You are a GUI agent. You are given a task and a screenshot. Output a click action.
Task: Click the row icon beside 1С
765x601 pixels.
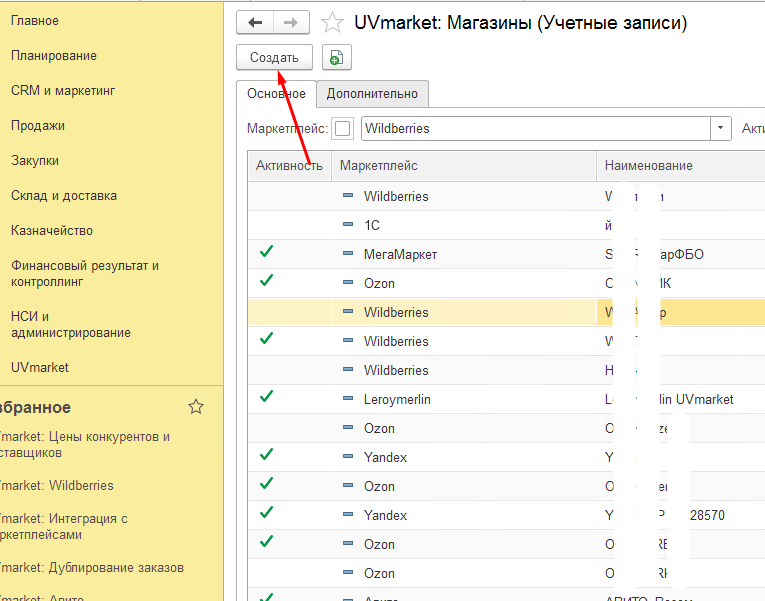coord(348,225)
